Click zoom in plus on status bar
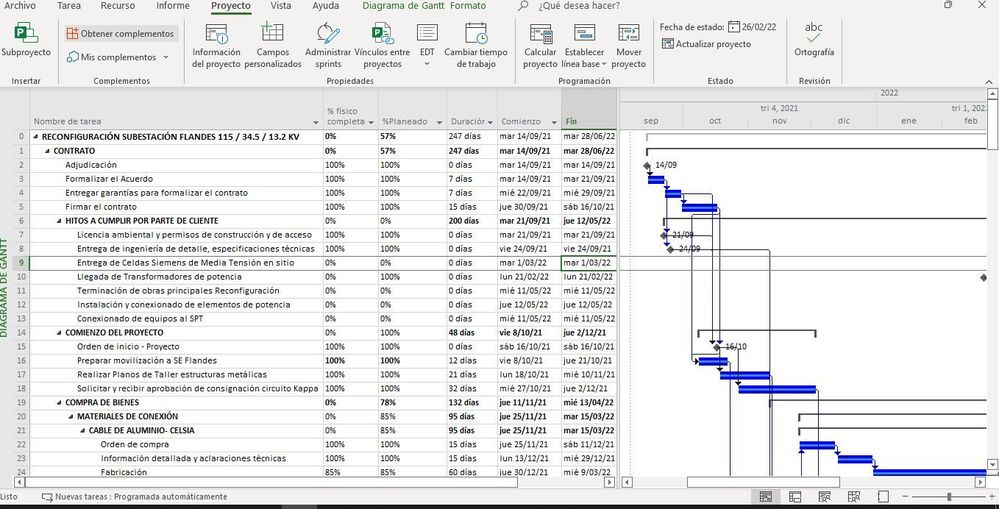999x509 pixels. (991, 497)
